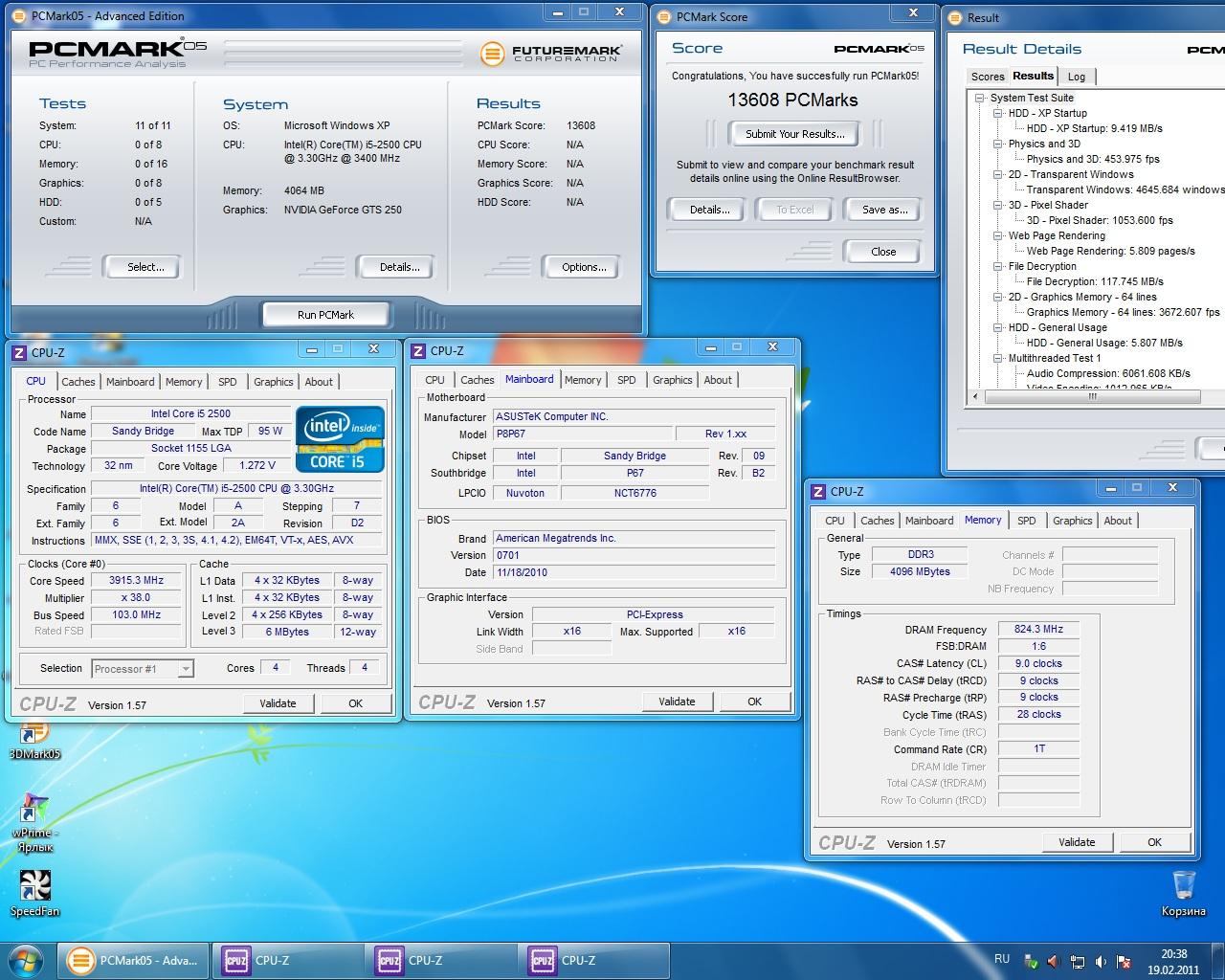Click the BIOS Version 0701 field
1225x980 pixels.
tap(634, 555)
